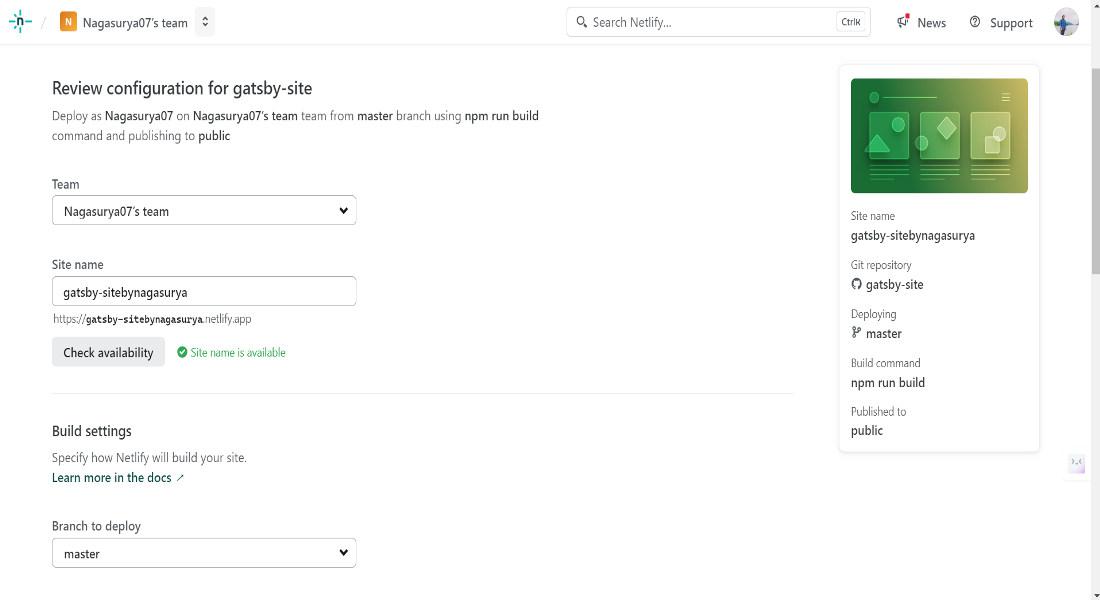The height and width of the screenshot is (600, 1100).
Task: Open the Team dropdown showing Nagasurya07's team
Action: [x=204, y=210]
